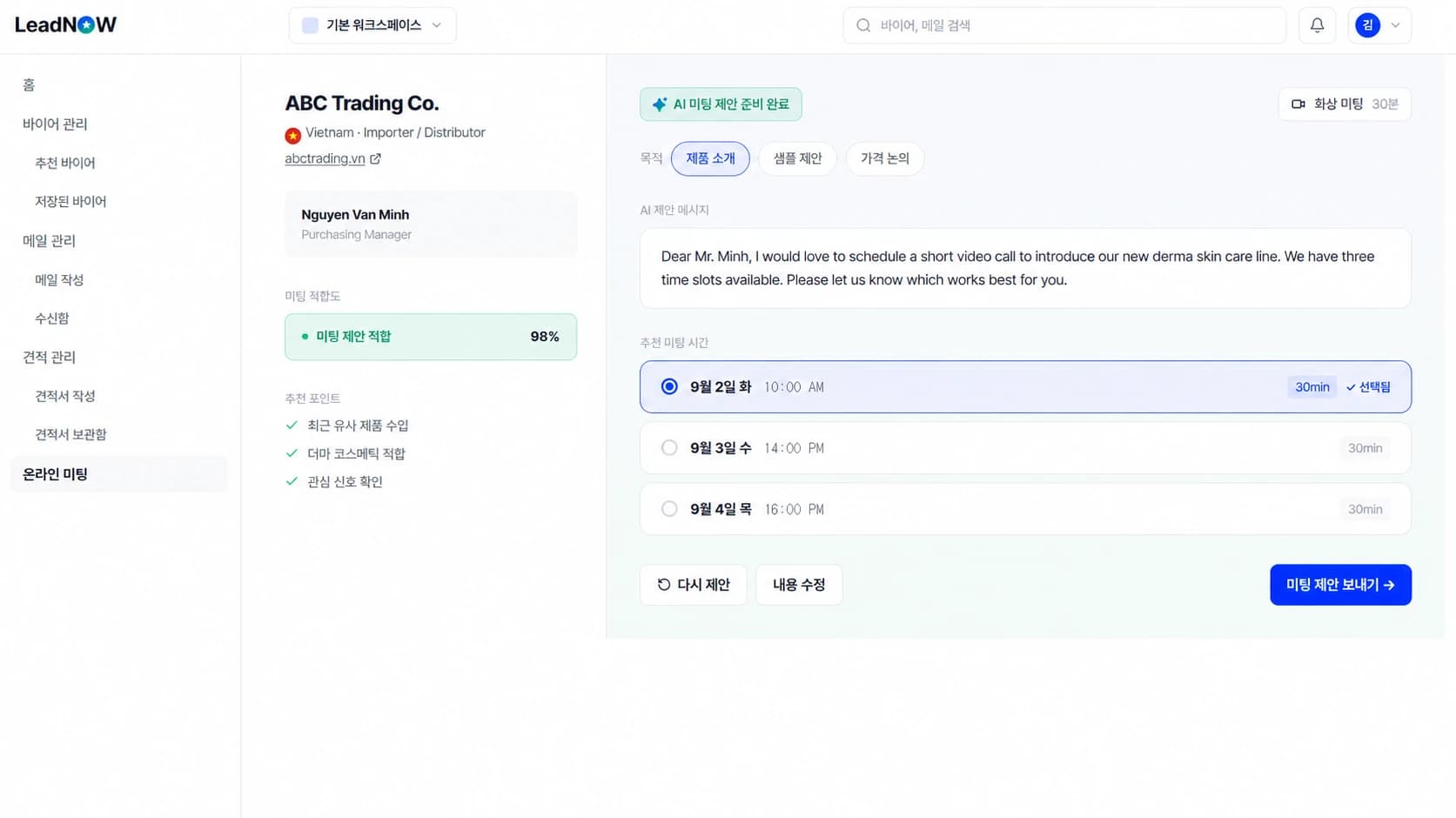1456x818 pixels.
Task: Open 추천 바이어 sidebar item
Action: click(x=65, y=163)
